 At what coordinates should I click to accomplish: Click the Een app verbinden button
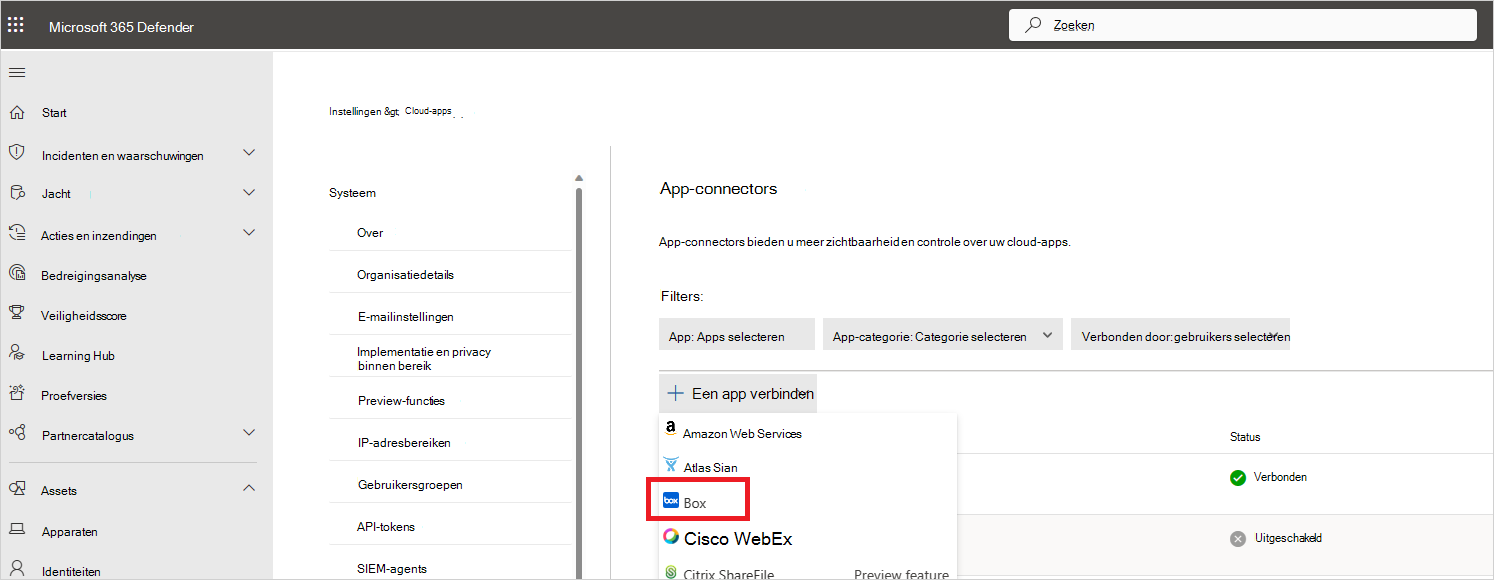(739, 393)
